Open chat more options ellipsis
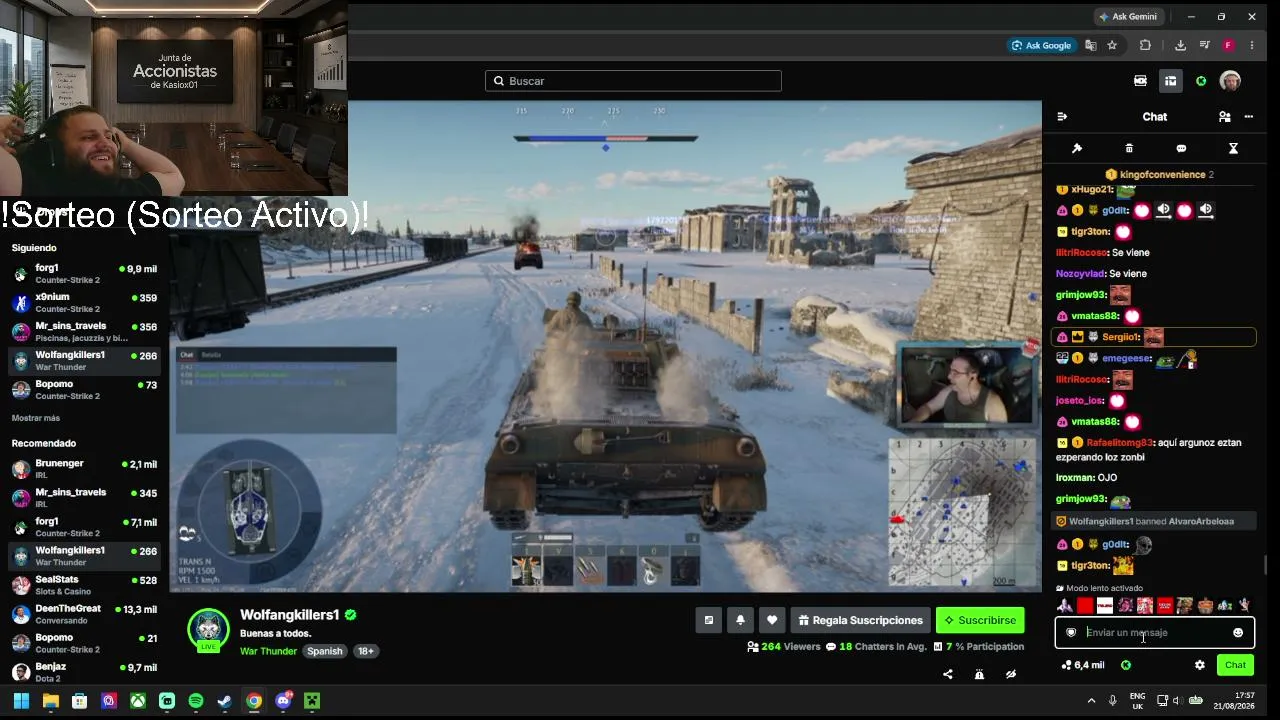Viewport: 1280px width, 720px height. [x=1248, y=117]
